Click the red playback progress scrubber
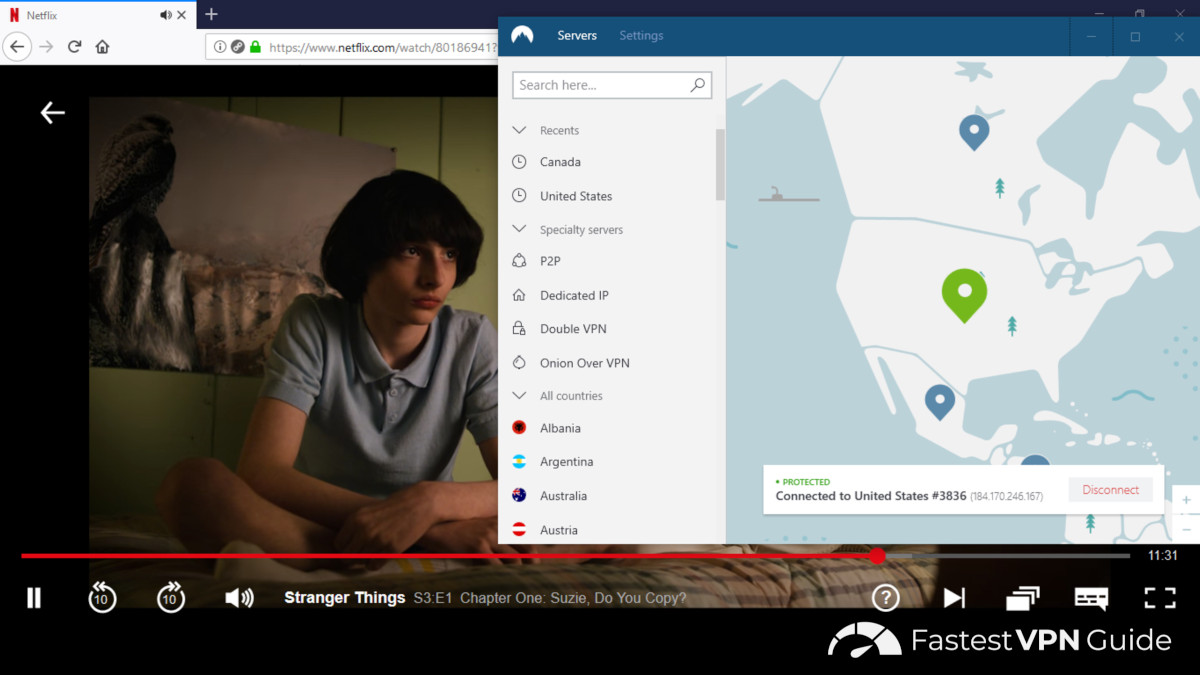The image size is (1200, 675). point(877,556)
